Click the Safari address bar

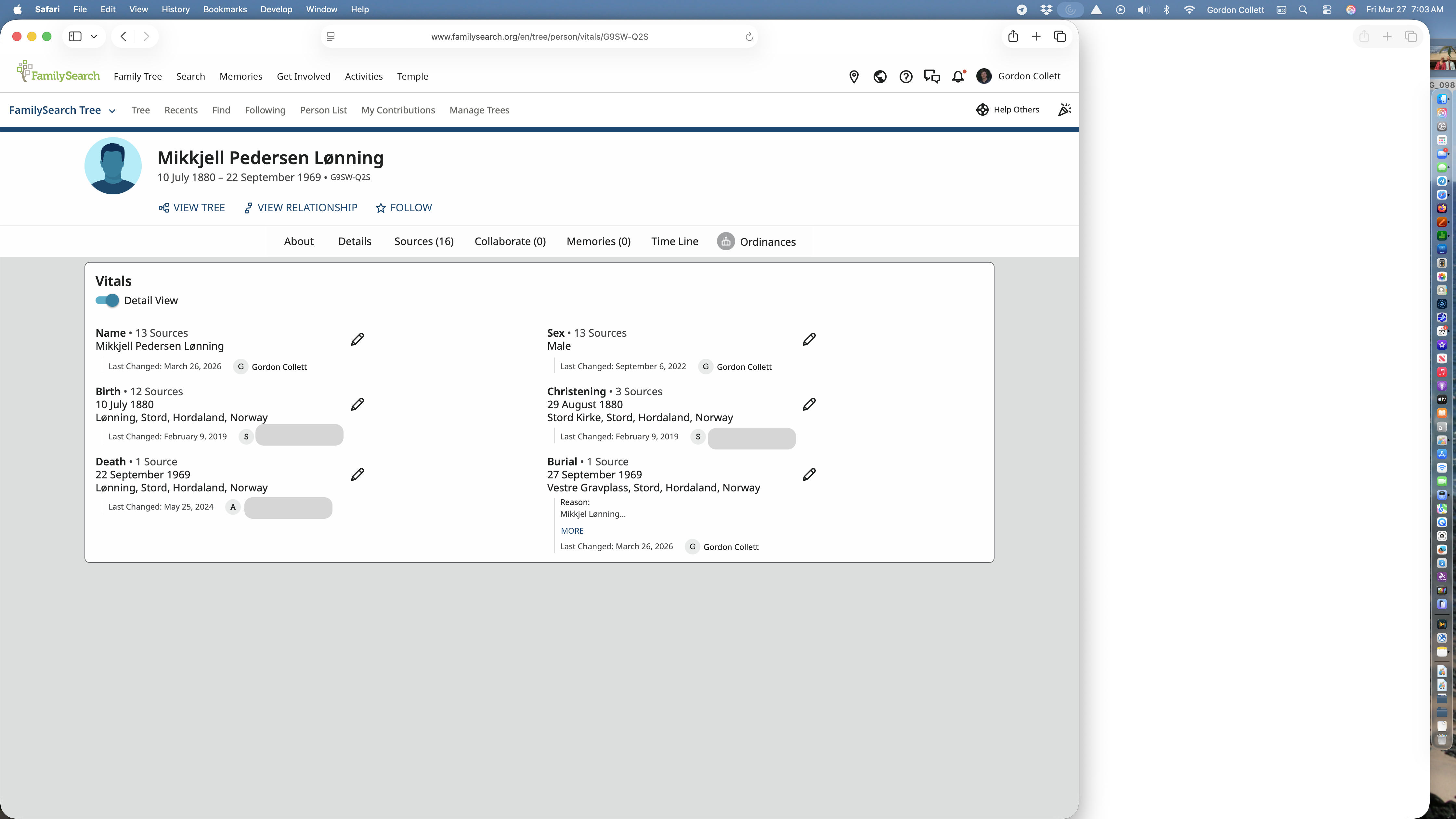pos(539,36)
